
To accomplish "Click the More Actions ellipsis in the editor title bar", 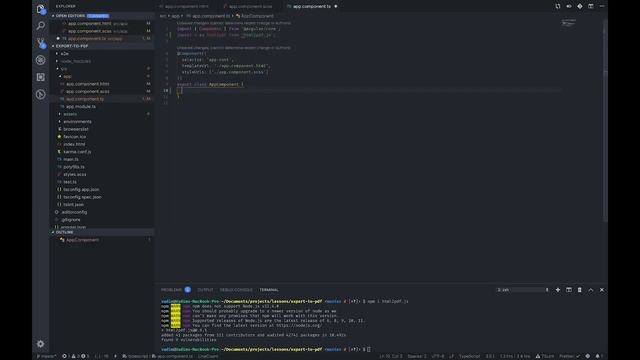I will [602, 6].
